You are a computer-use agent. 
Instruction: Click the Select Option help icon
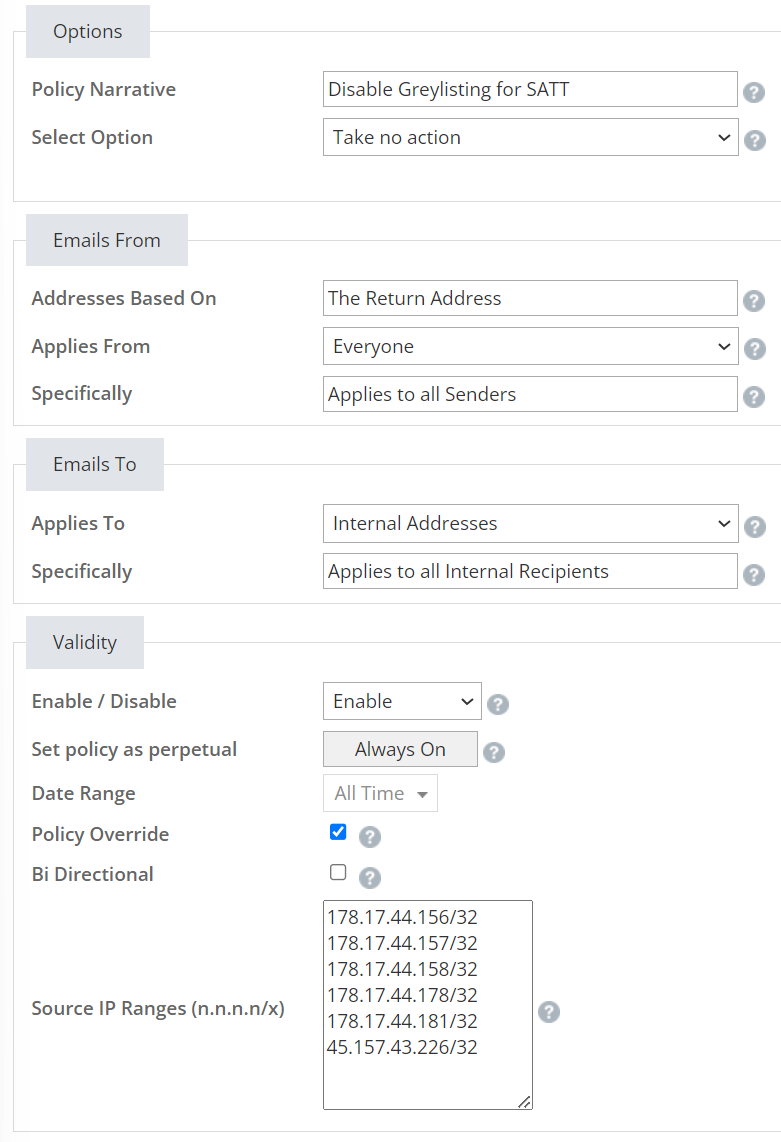[754, 141]
